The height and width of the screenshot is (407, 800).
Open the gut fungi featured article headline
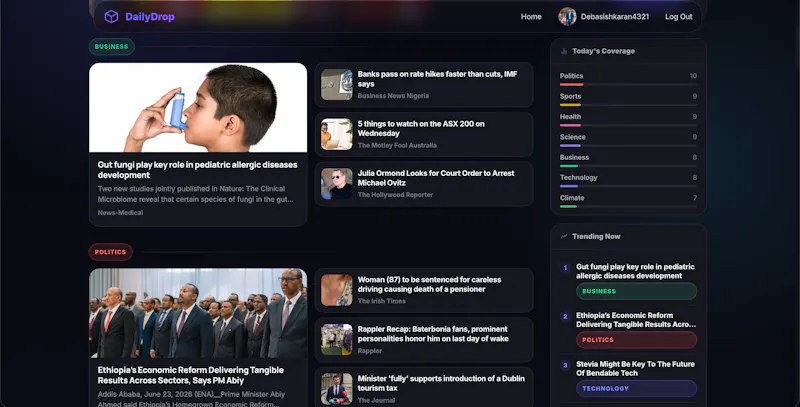197,170
